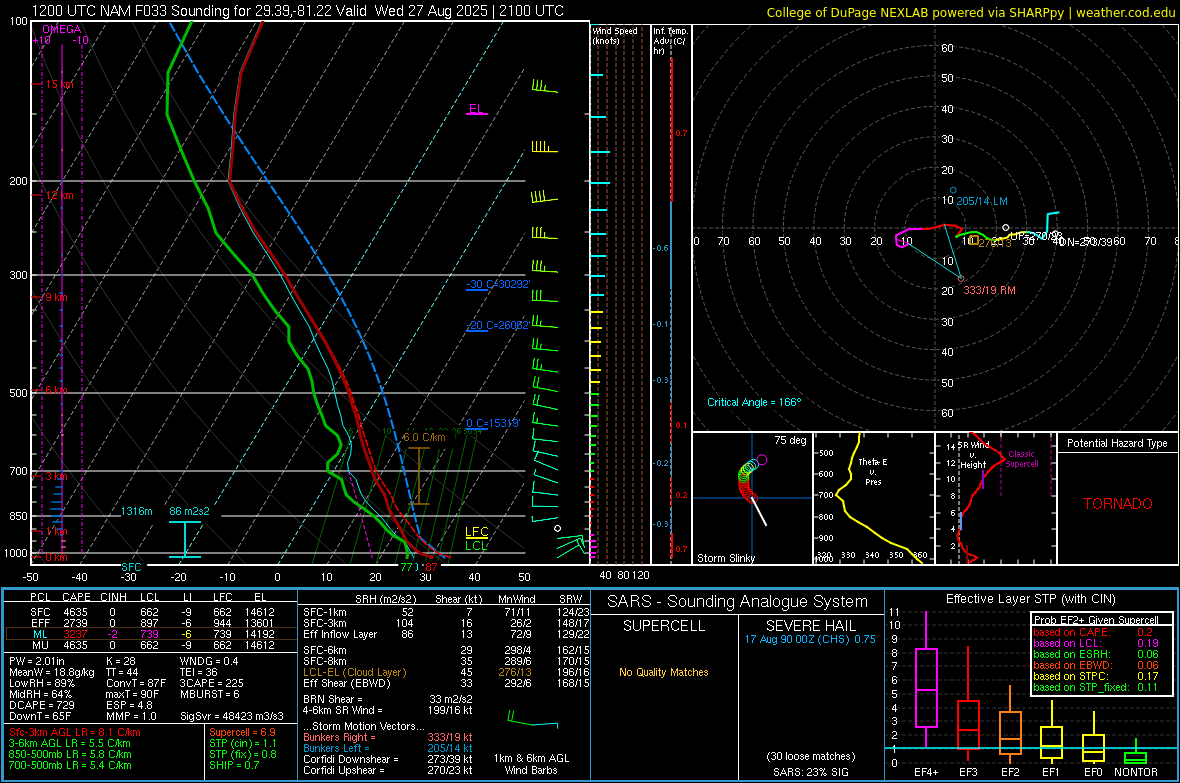Click the 1316m height label
Screen dimensions: 1180x783
(136, 511)
